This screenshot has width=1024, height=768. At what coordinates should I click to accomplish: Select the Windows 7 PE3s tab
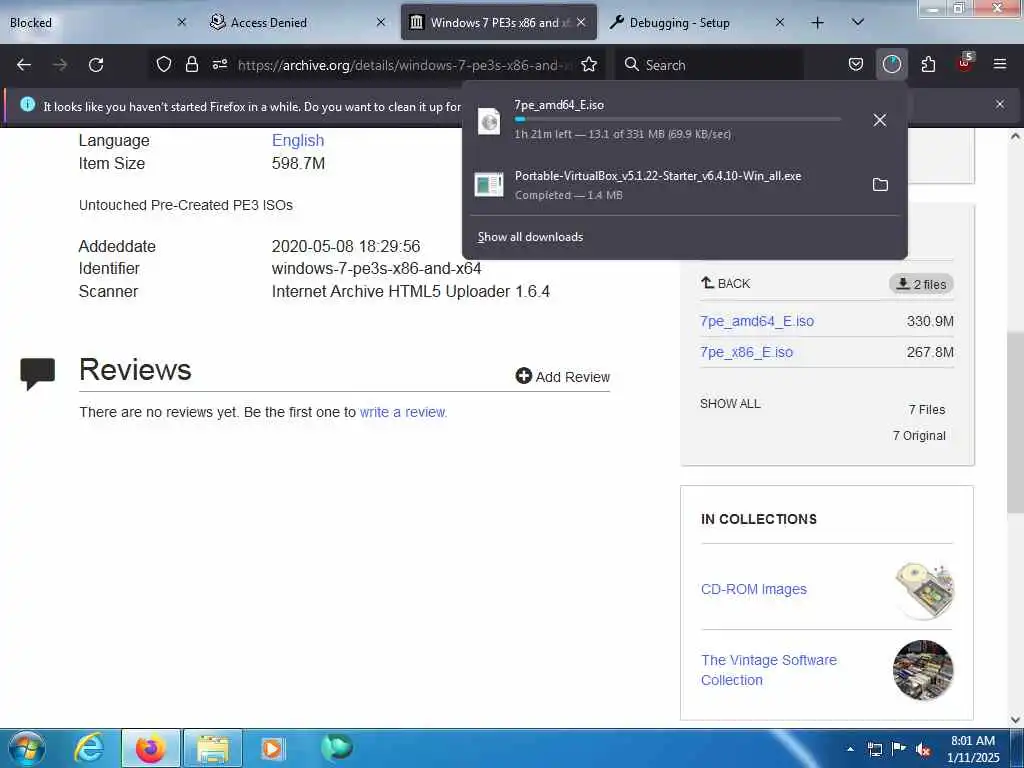(x=498, y=23)
